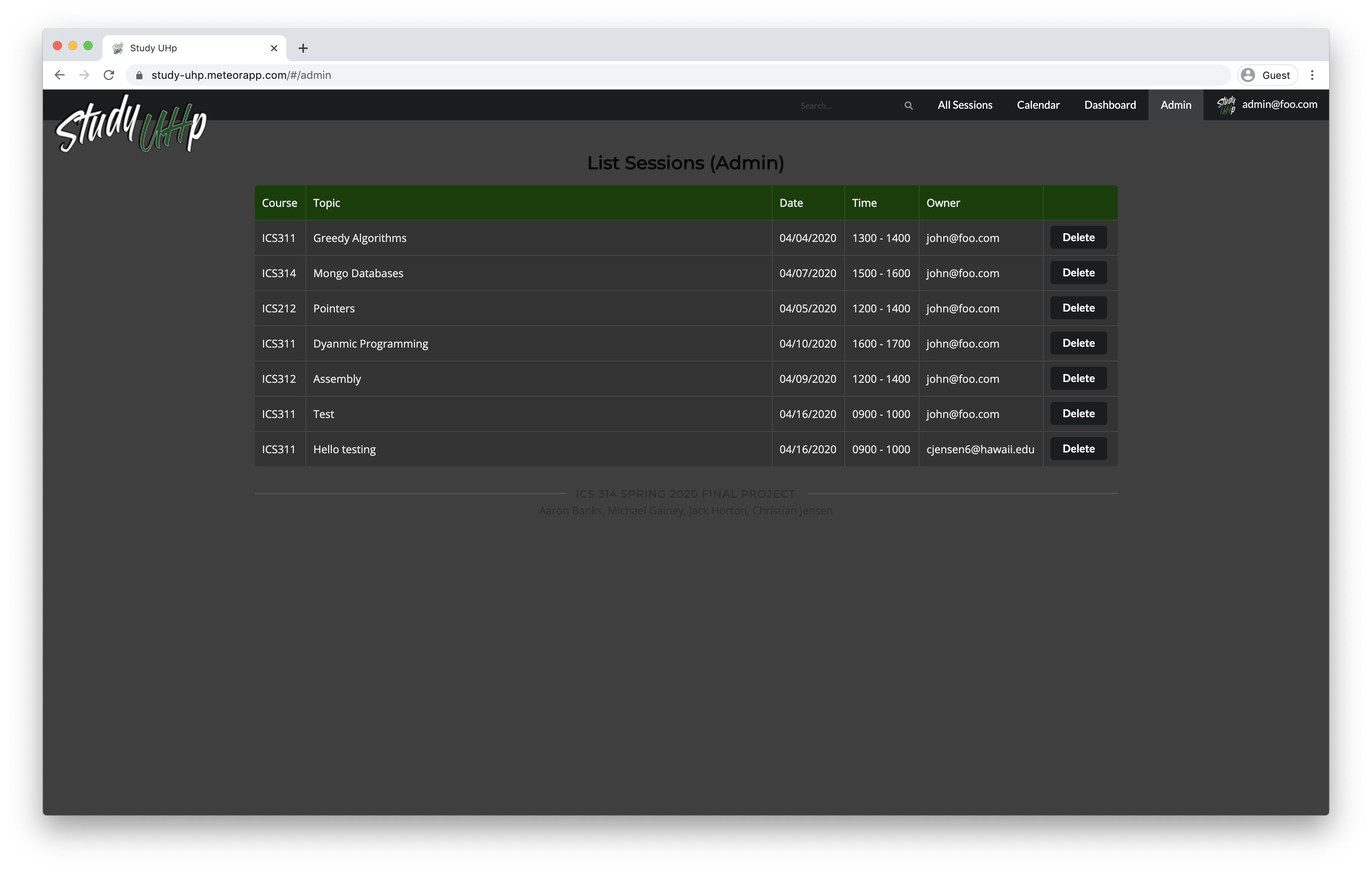Open All Sessions page
This screenshot has height=872, width=1372.
pos(965,105)
